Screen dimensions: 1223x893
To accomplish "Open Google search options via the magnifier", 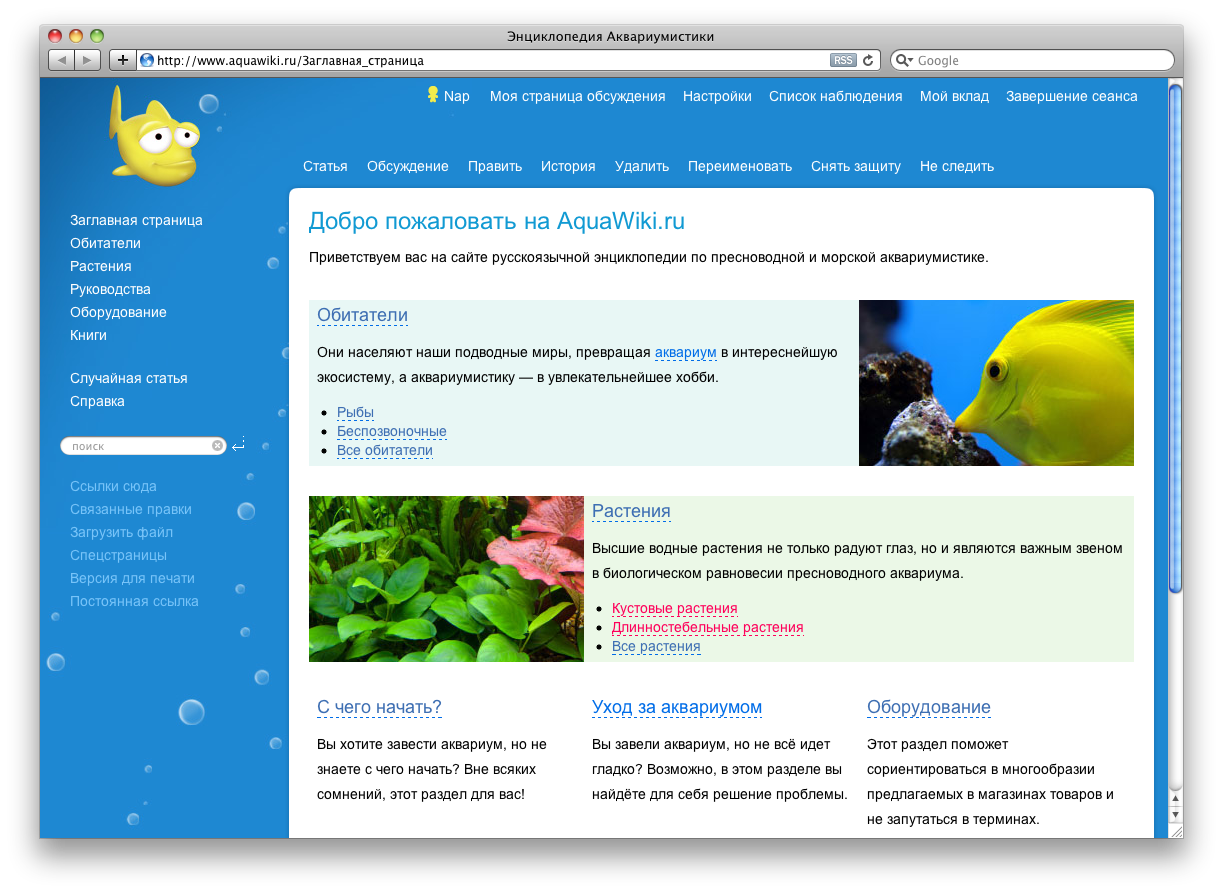I will [x=903, y=60].
